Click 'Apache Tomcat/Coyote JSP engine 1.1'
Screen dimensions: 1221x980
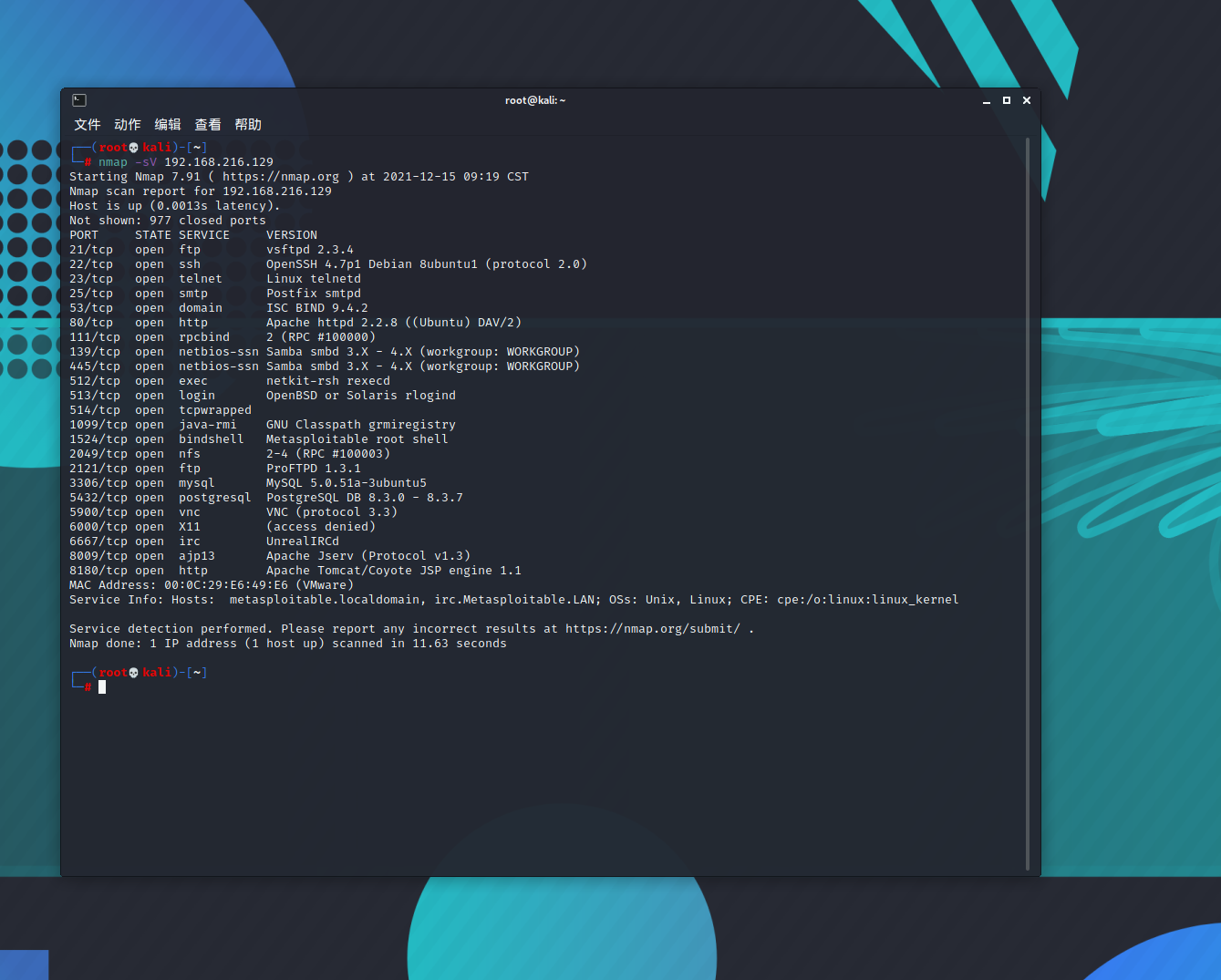point(394,571)
